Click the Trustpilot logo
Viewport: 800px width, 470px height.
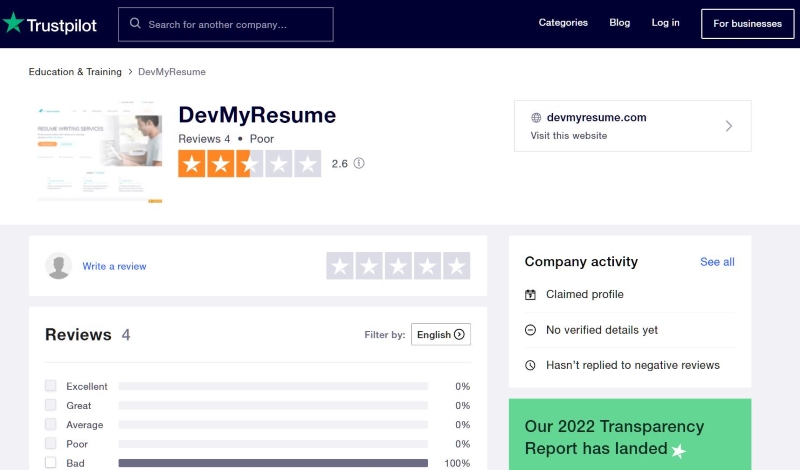point(49,24)
